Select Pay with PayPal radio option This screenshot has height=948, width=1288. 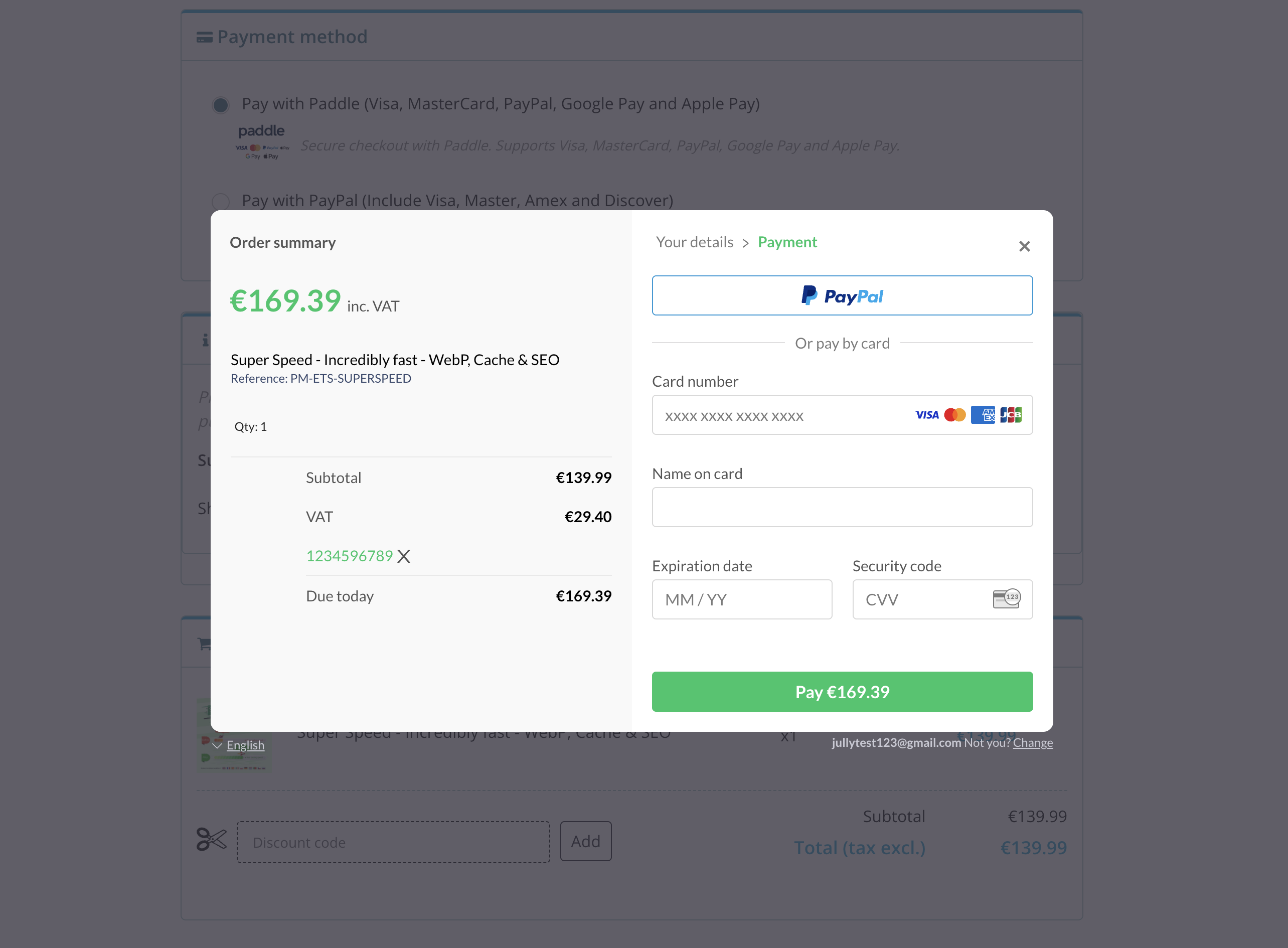coord(221,202)
